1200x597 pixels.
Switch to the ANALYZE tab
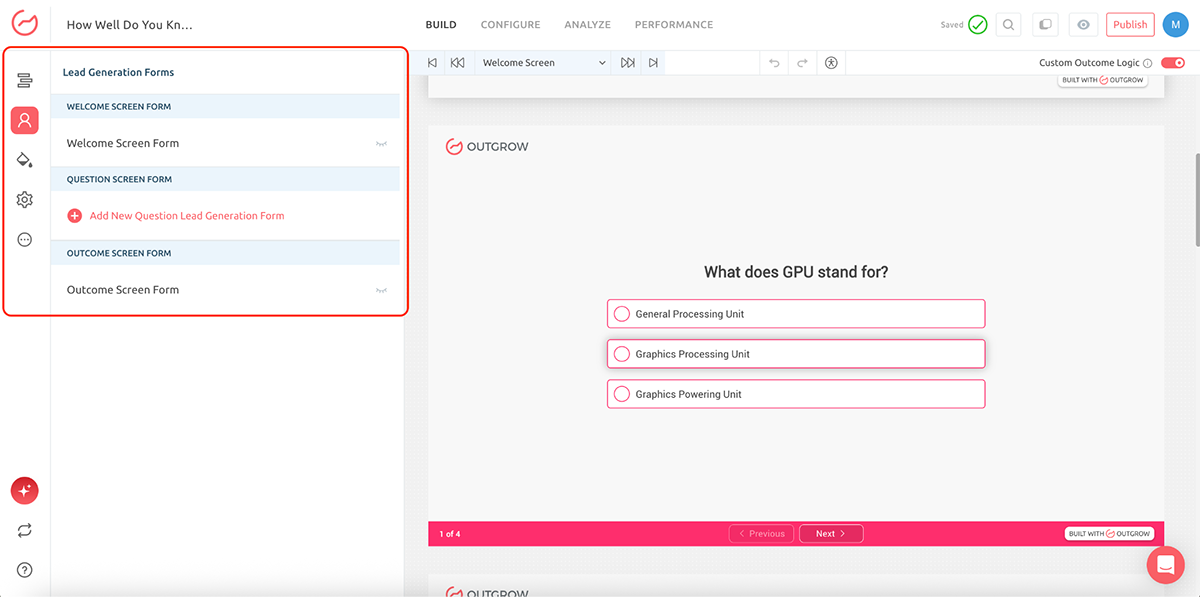pos(587,24)
